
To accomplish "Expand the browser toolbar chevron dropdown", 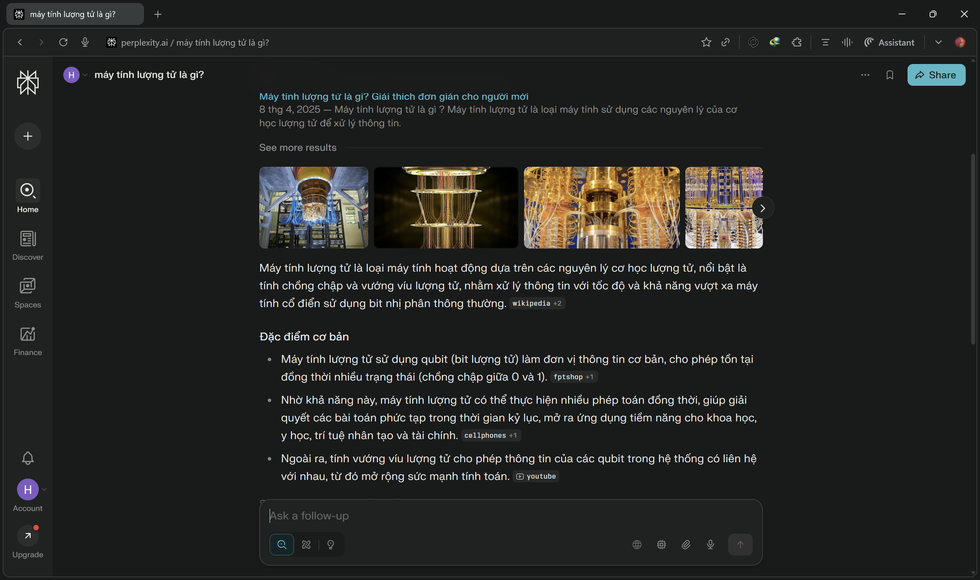I will 938,42.
